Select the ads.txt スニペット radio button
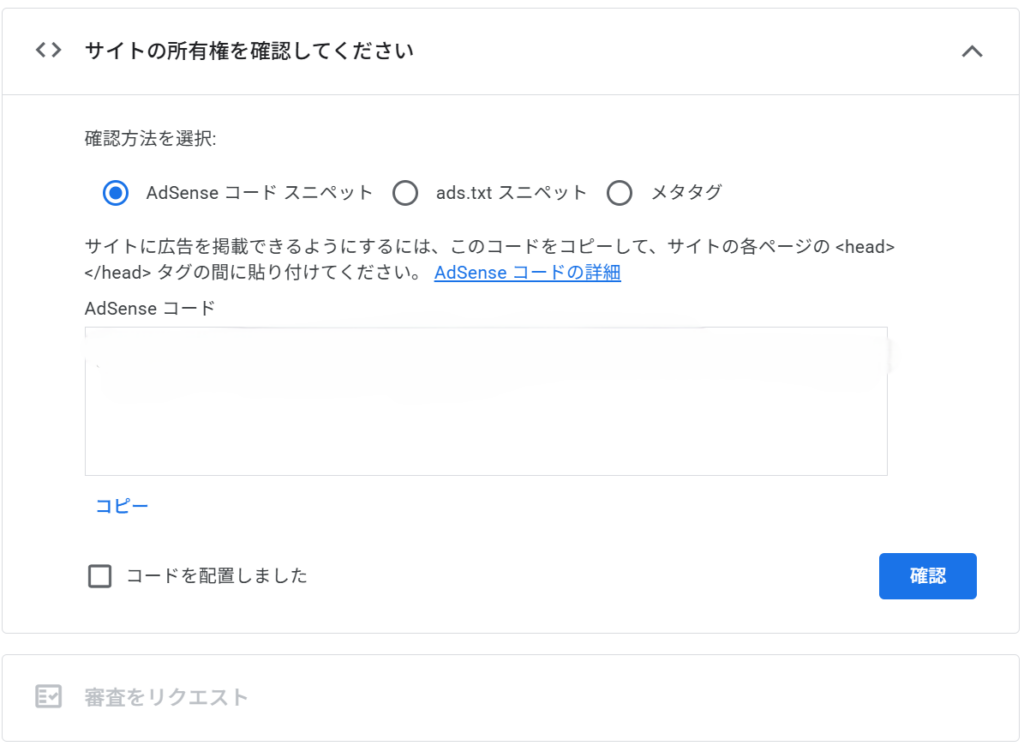The image size is (1024, 752). 405,193
